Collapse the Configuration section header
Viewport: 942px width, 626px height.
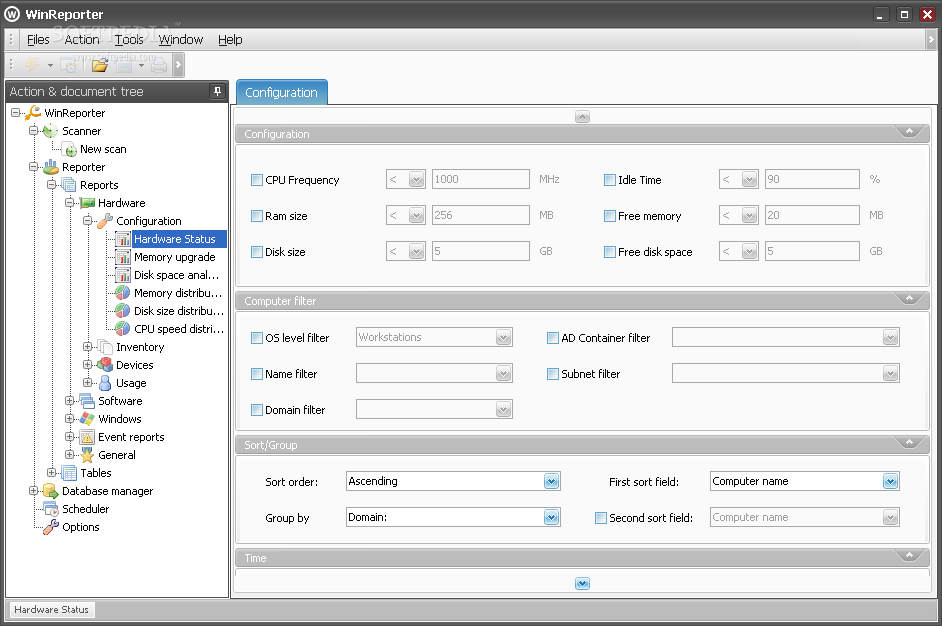(x=910, y=132)
